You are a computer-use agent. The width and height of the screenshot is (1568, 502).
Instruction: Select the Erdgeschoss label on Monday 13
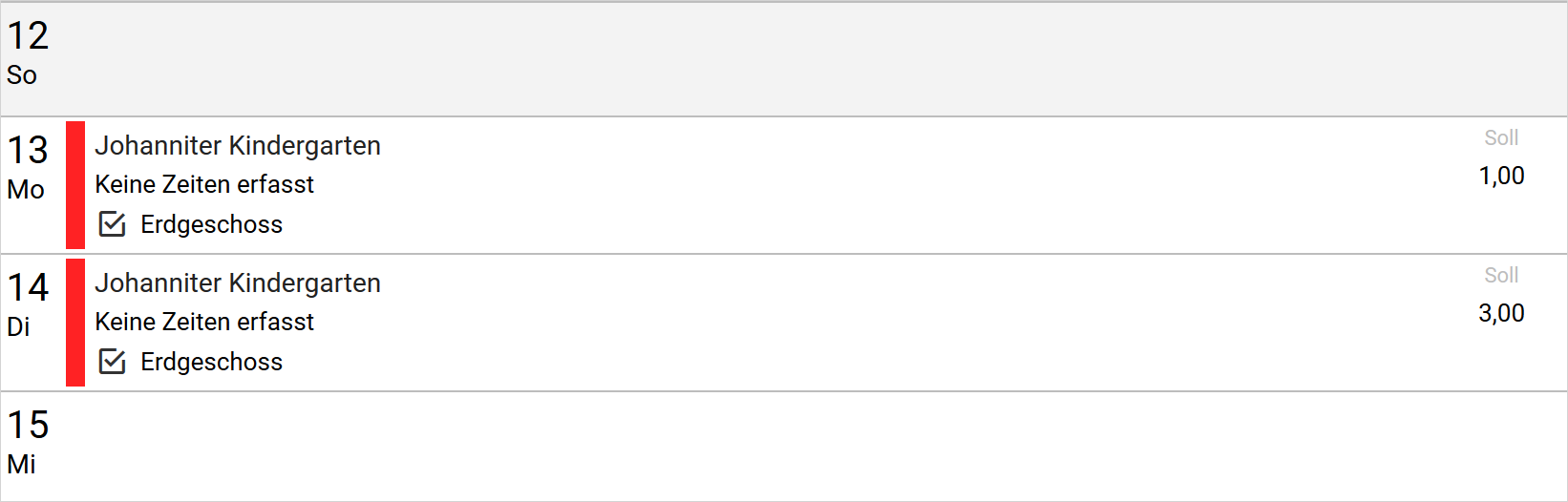tap(211, 224)
